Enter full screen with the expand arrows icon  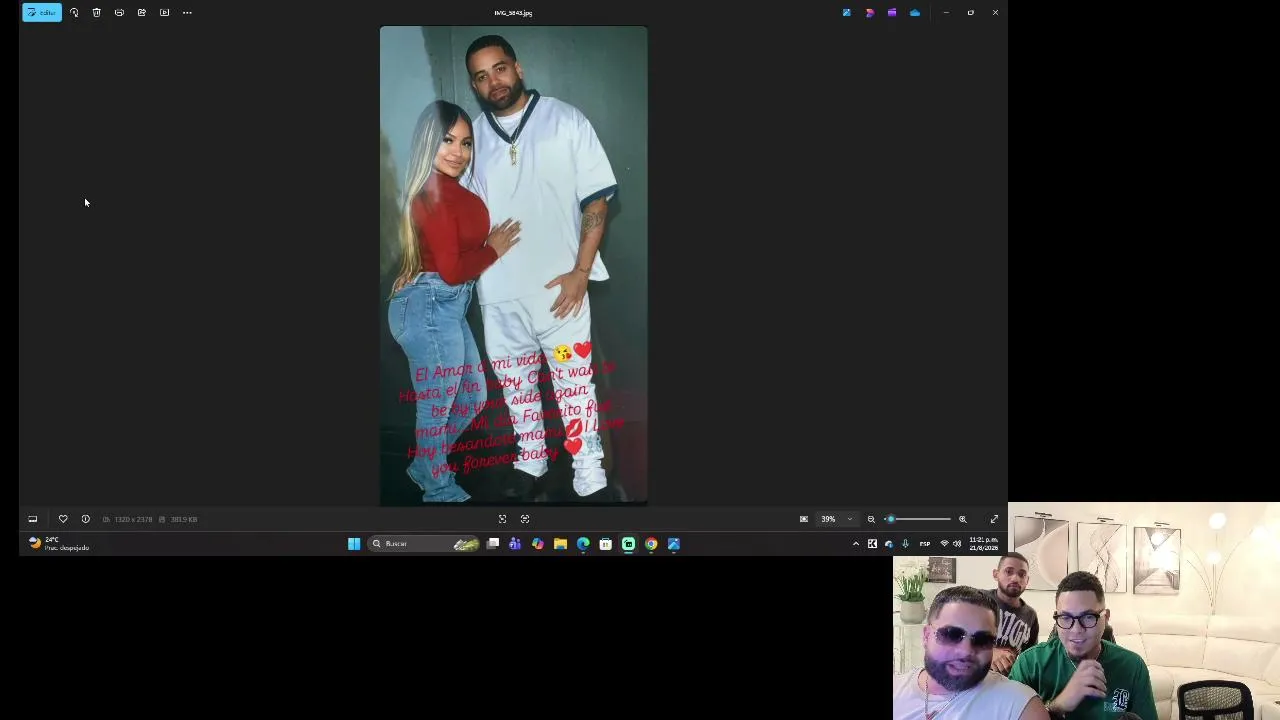coord(994,519)
